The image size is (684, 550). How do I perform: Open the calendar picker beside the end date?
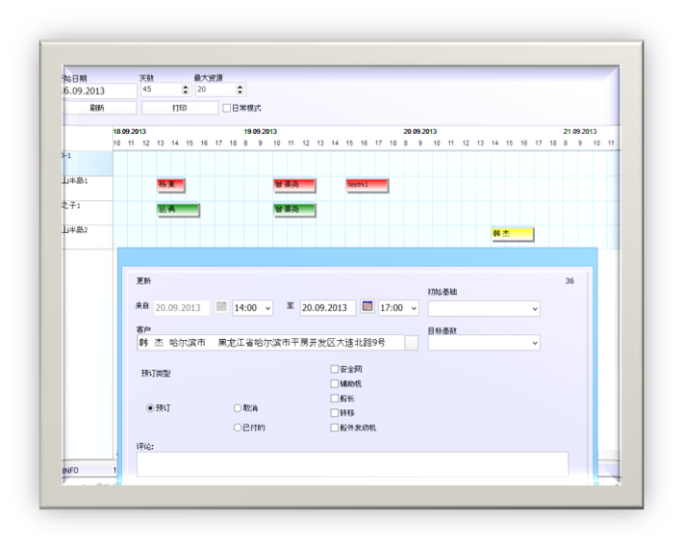click(367, 308)
